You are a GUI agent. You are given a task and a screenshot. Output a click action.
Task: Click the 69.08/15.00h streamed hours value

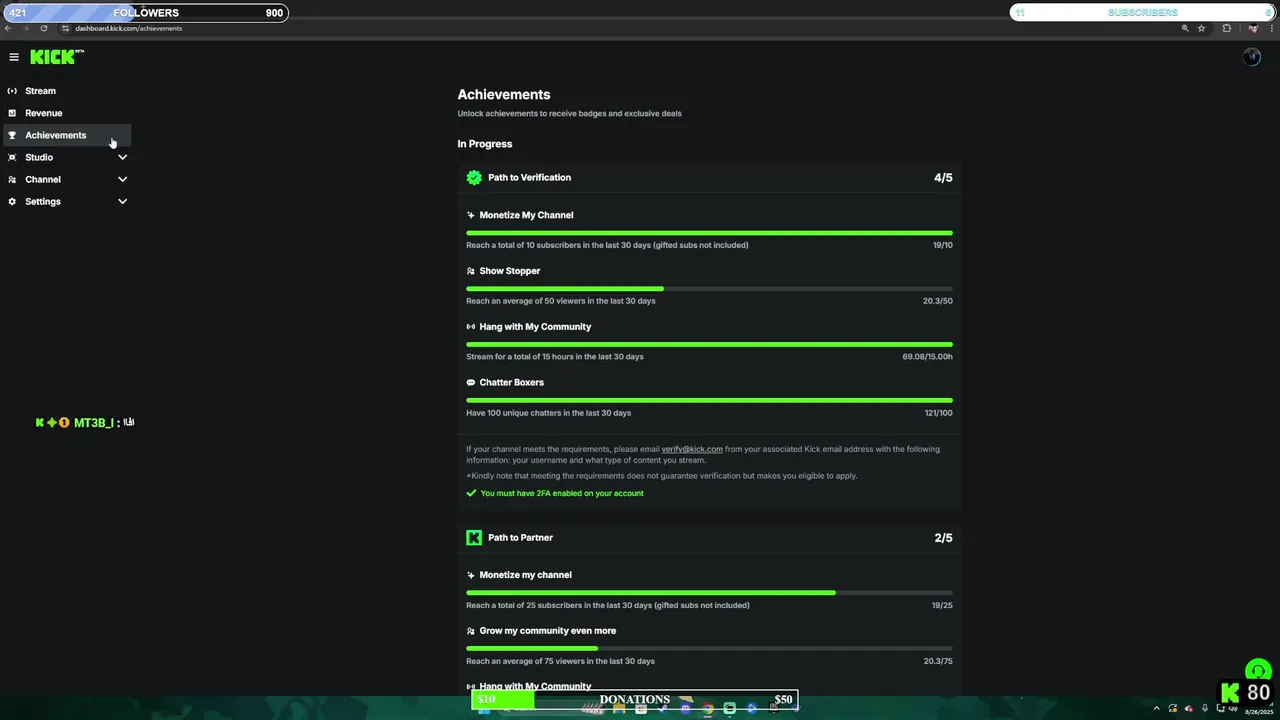(x=927, y=357)
